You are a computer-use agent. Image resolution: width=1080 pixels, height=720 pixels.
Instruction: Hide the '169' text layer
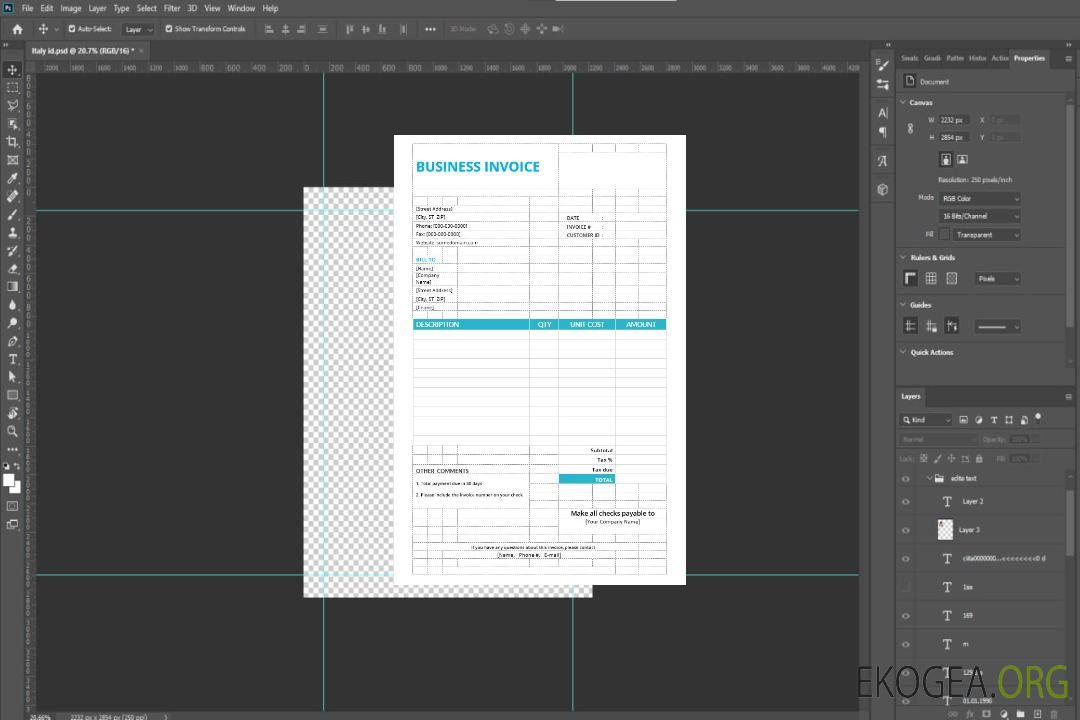[x=906, y=616]
